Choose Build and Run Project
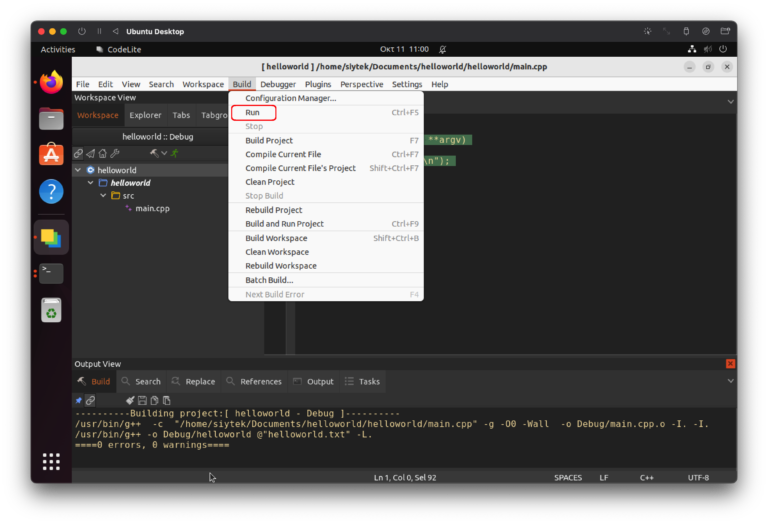Screen dimensions: 768x524 (x=284, y=224)
